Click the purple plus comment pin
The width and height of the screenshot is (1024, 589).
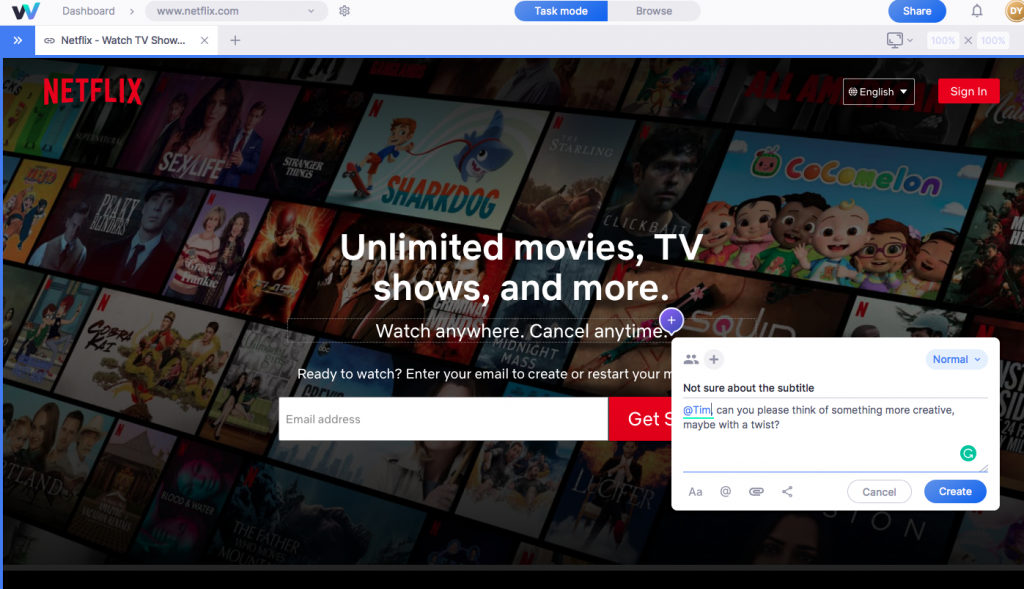click(671, 320)
